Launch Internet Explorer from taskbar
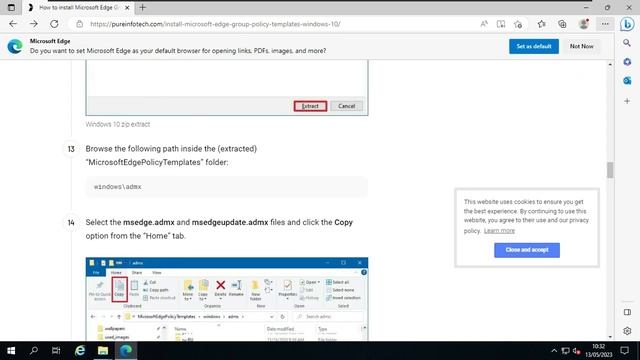Viewport: 640px width, 360px height. tap(80, 351)
